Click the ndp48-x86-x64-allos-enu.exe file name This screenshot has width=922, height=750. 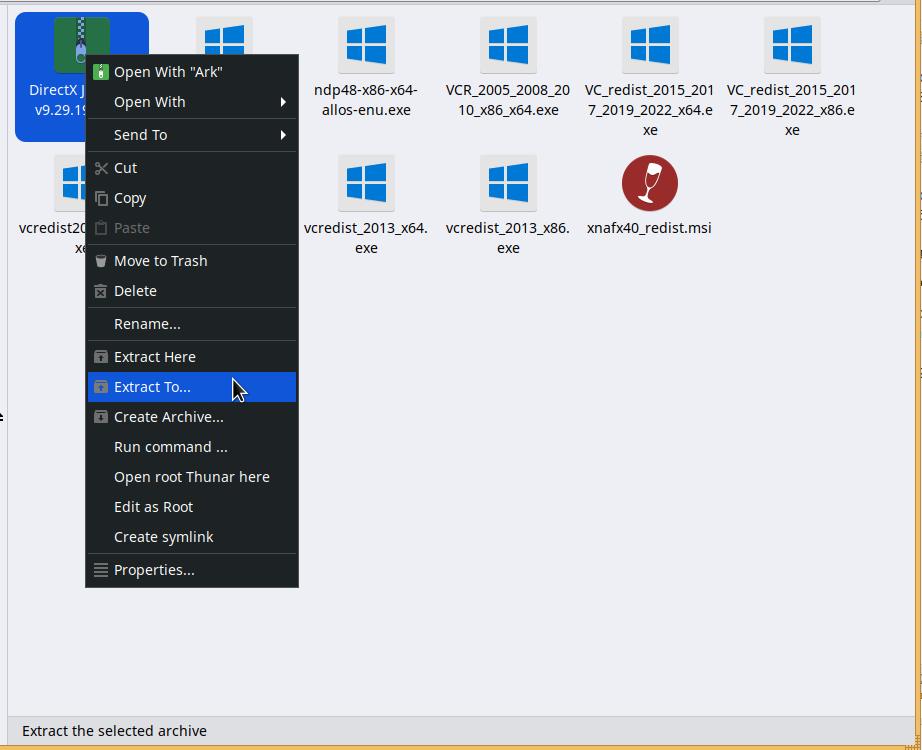pyautogui.click(x=366, y=100)
